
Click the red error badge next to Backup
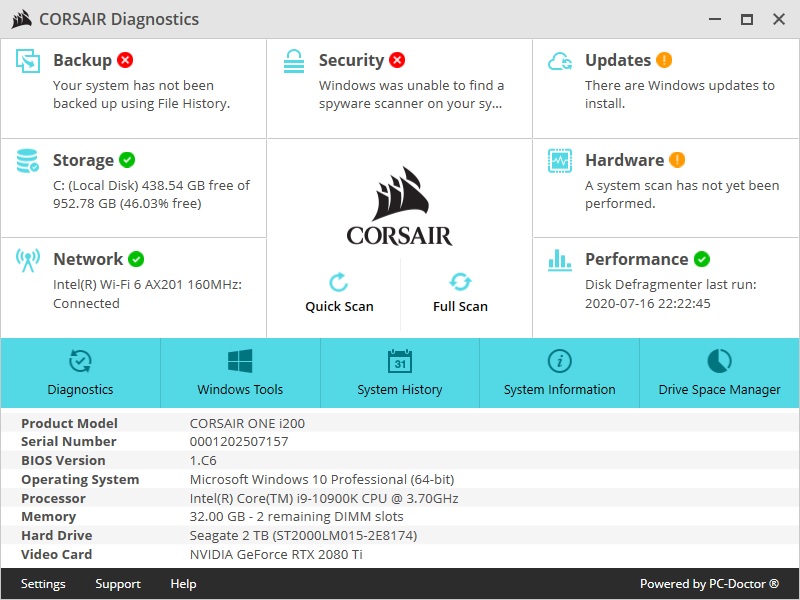125,60
